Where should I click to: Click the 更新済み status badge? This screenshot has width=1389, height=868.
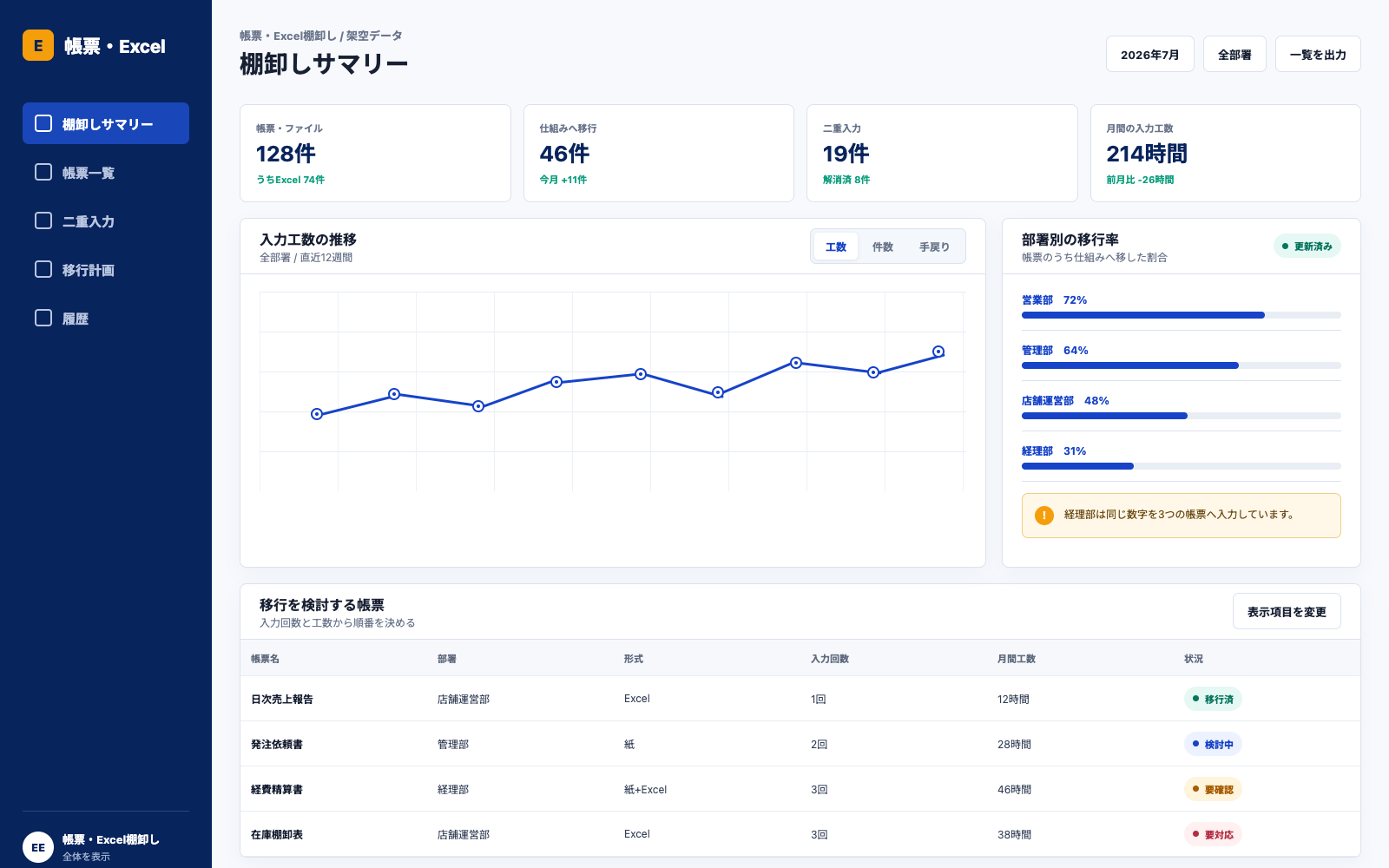1307,247
